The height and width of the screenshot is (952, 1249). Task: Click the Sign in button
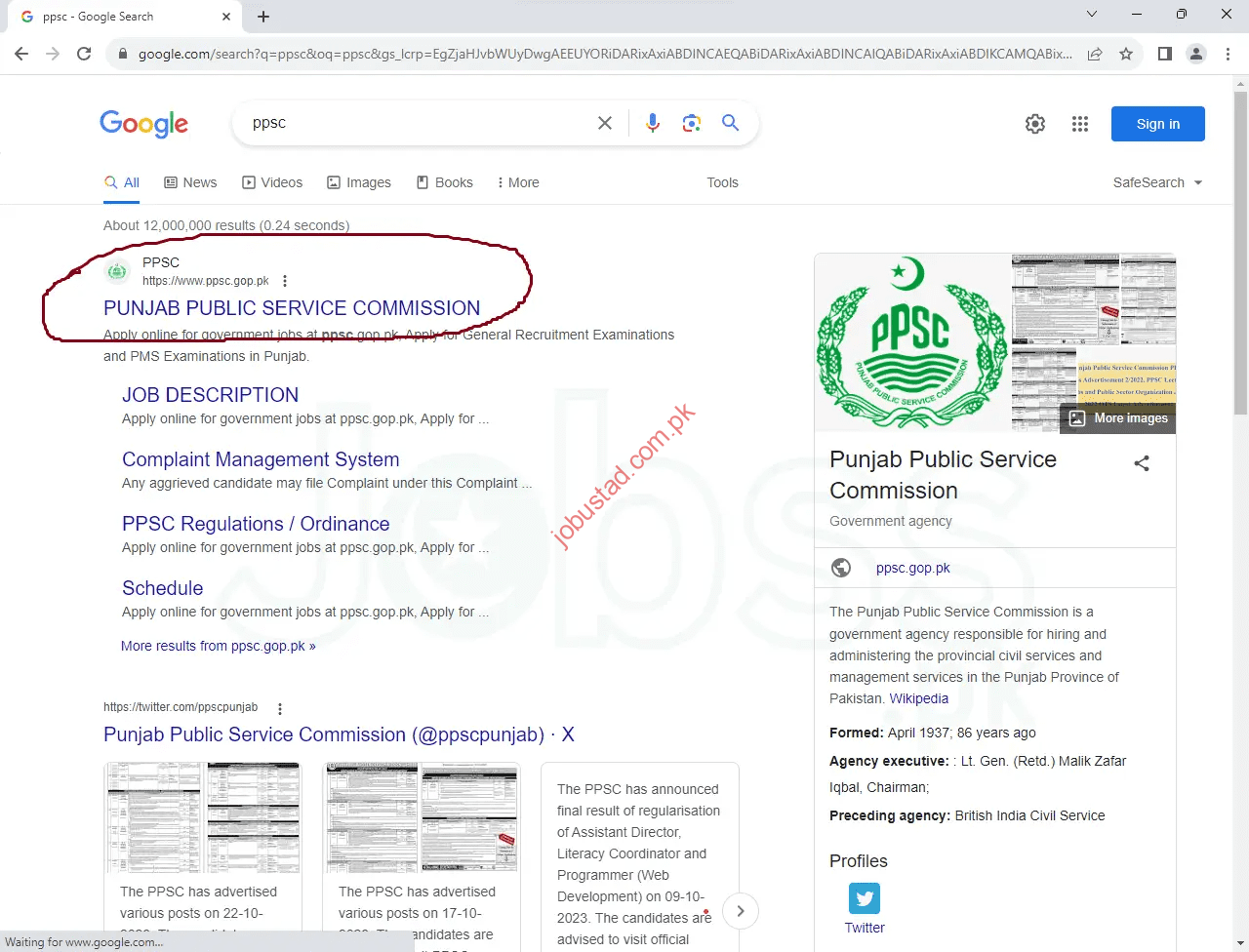(1158, 124)
